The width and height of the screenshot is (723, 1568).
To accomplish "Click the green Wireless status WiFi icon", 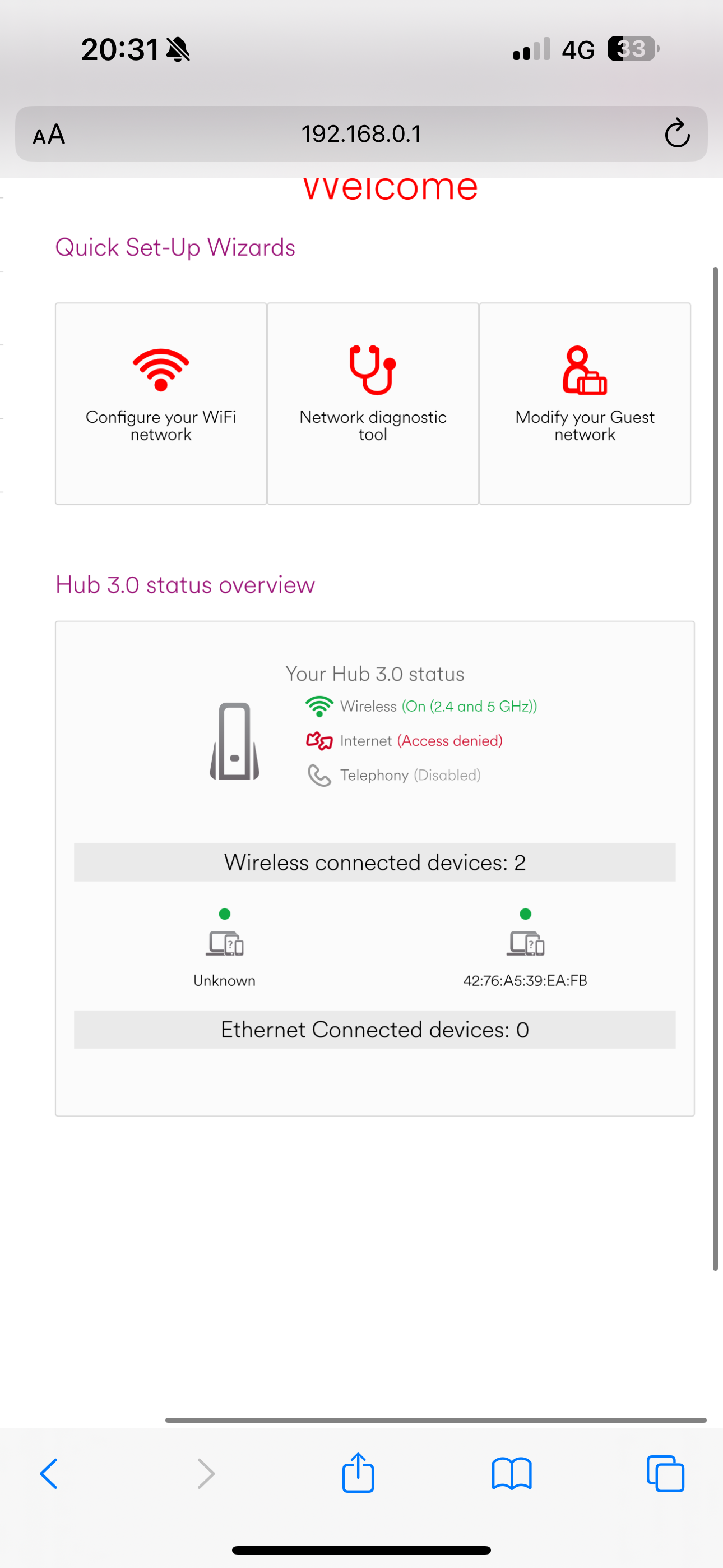I will coord(319,706).
